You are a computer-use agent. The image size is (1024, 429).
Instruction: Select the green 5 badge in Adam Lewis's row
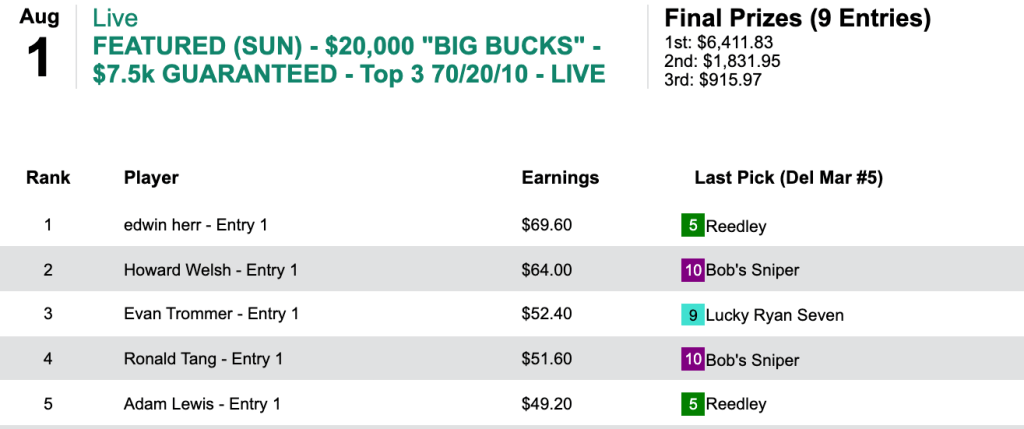[692, 404]
